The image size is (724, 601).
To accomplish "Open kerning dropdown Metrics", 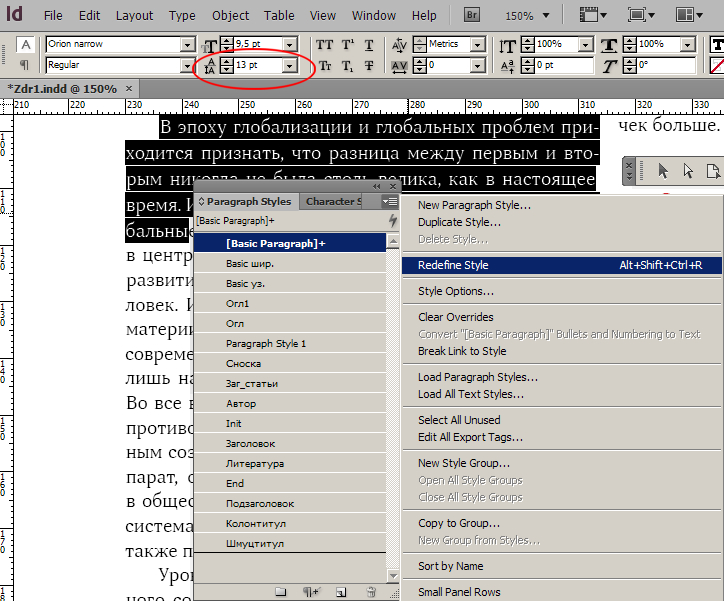I will point(478,45).
